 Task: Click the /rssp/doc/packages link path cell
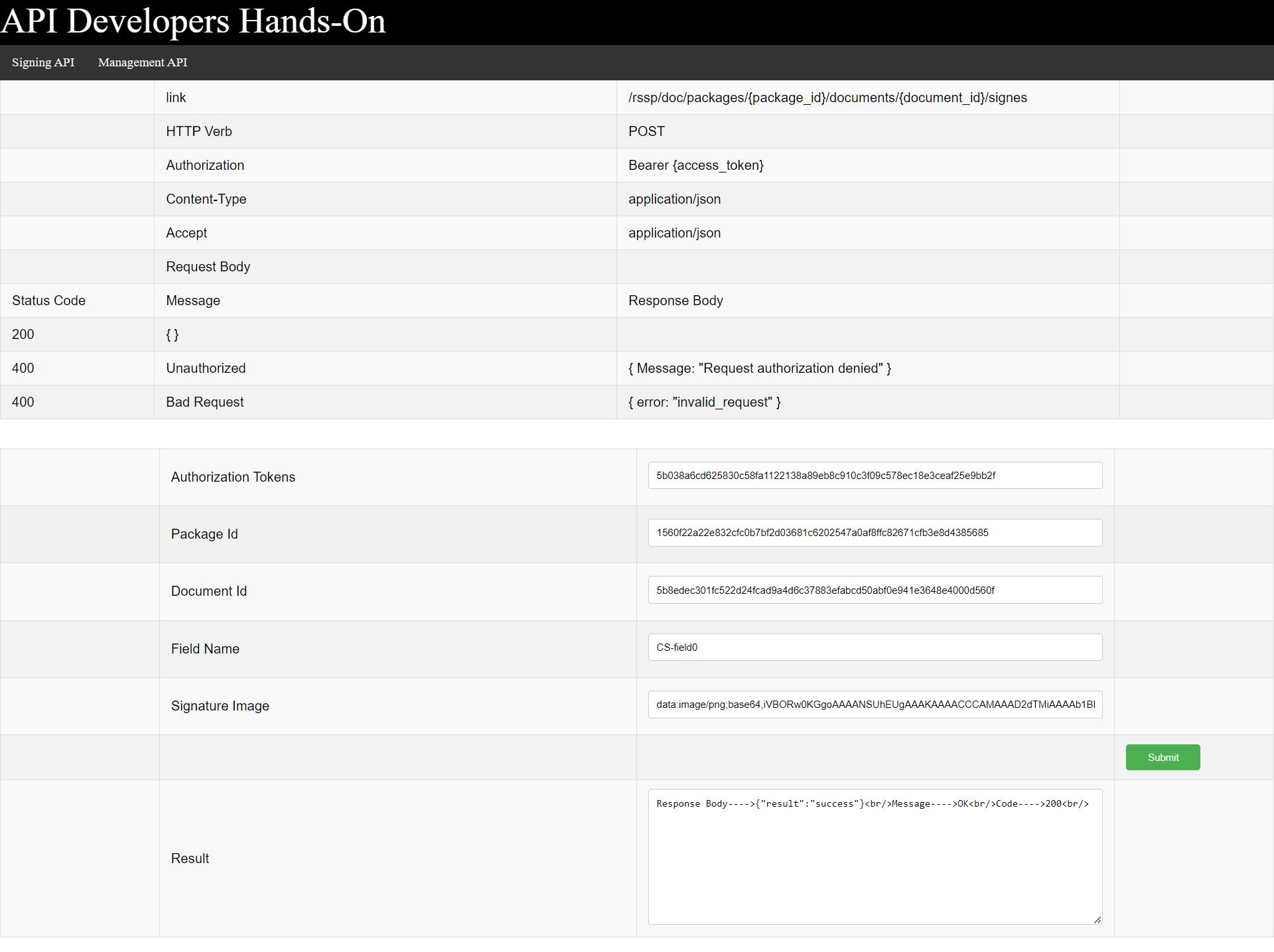827,98
